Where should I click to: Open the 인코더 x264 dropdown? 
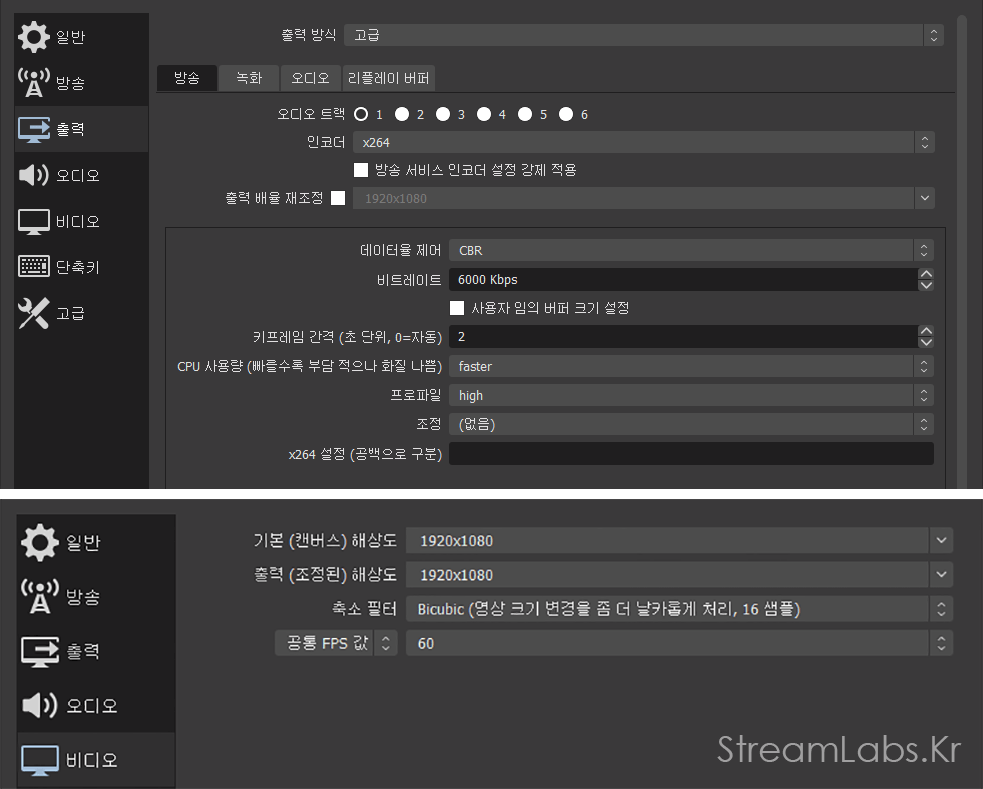[643, 143]
